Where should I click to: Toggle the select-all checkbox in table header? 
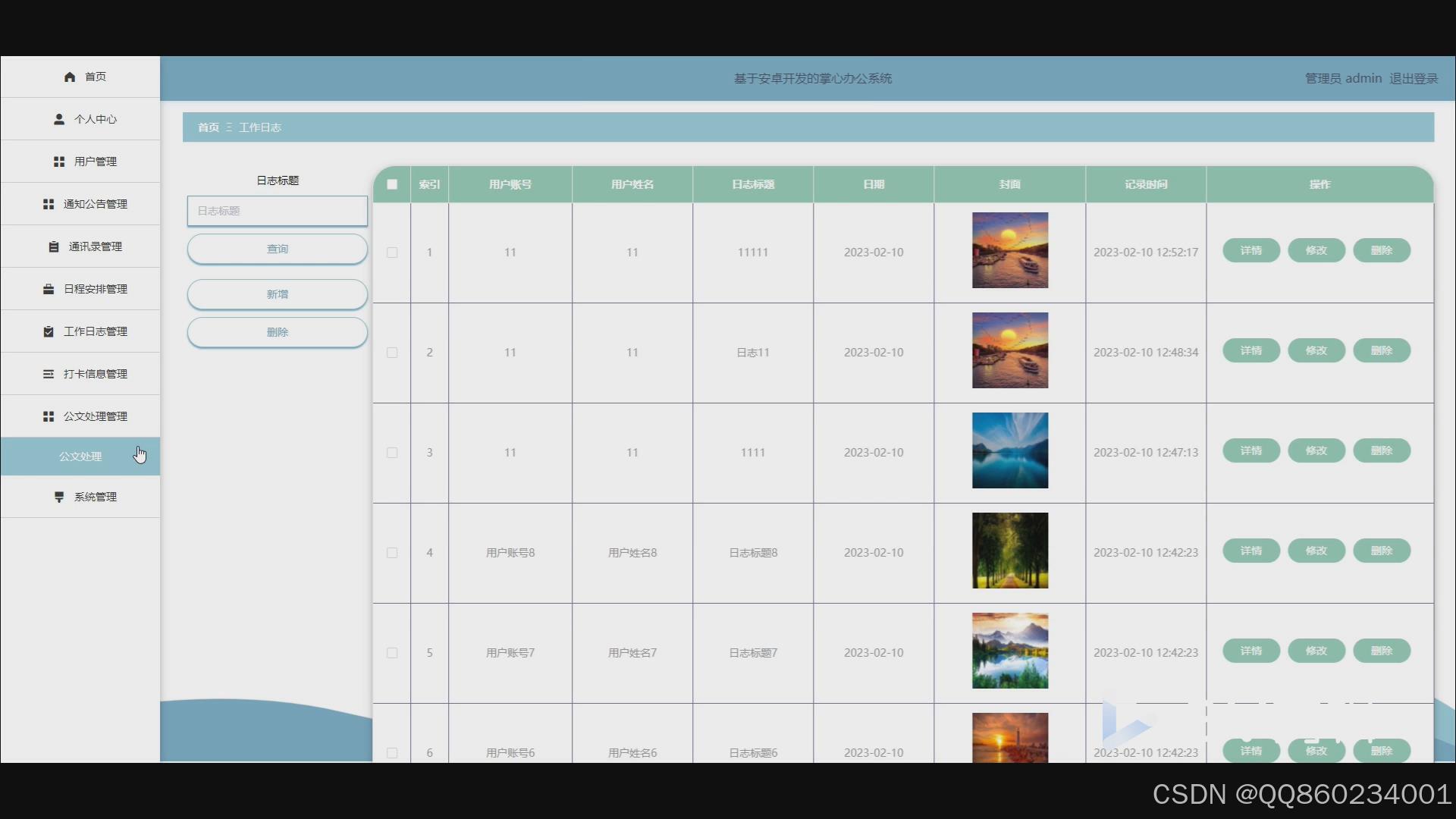point(392,184)
